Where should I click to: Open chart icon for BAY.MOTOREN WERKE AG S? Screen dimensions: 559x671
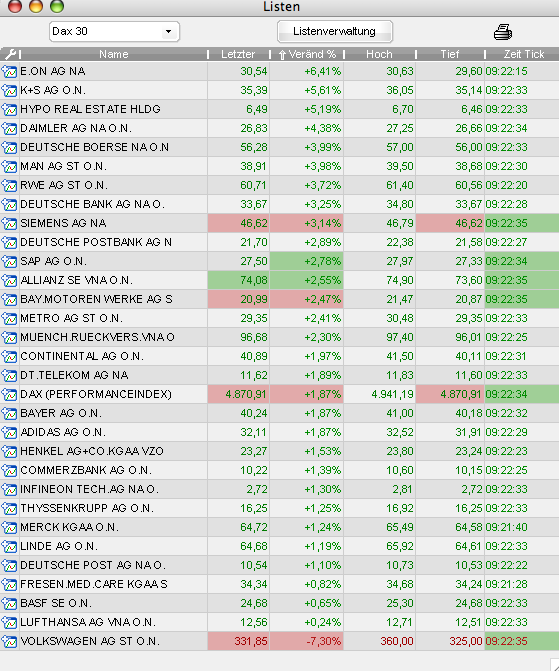tap(9, 299)
